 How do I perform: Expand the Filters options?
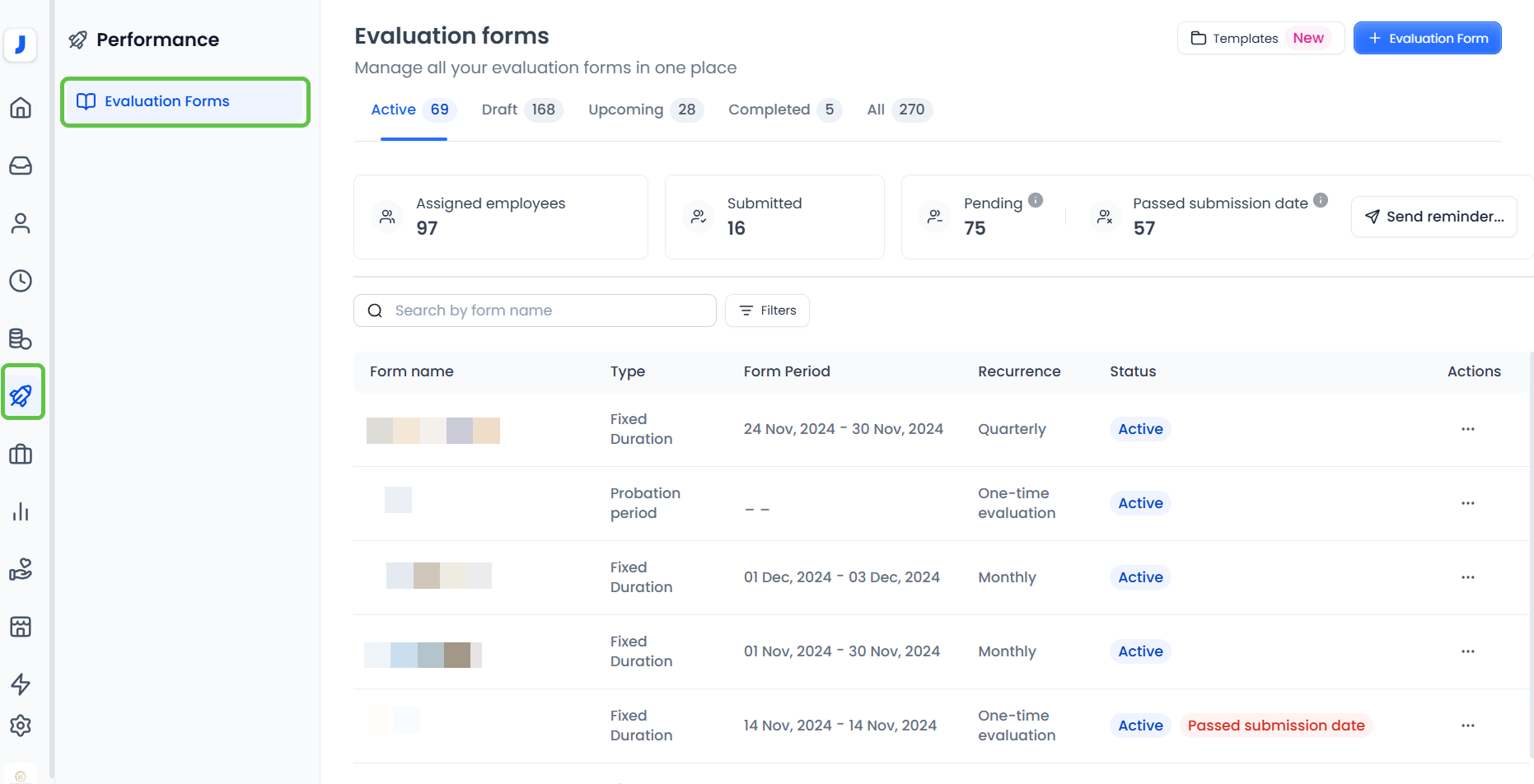tap(767, 310)
